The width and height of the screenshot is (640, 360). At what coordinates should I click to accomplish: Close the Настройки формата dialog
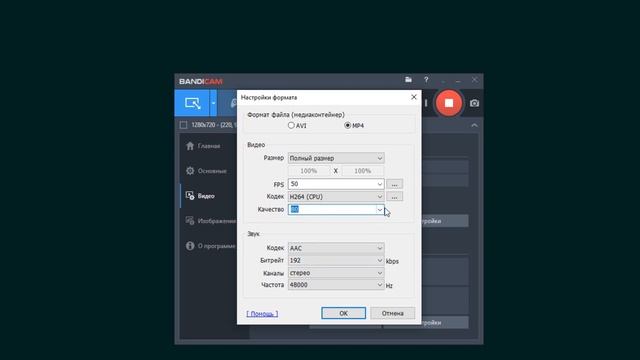(x=414, y=97)
